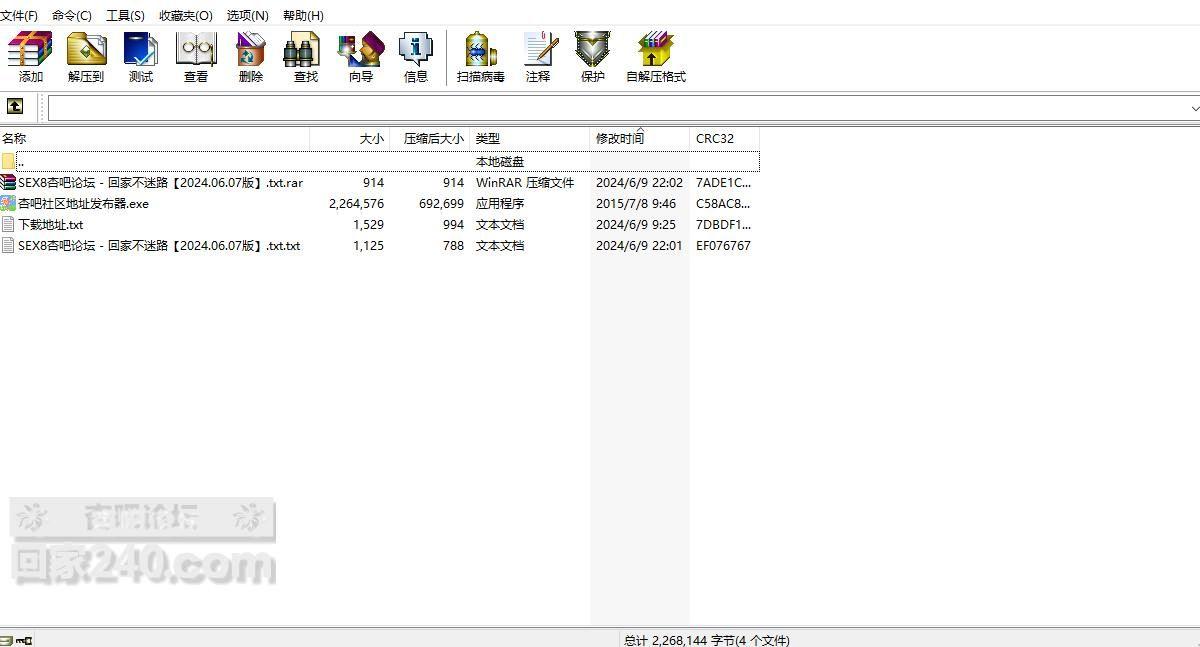Click the 本地磁盘 type cell

click(x=500, y=161)
